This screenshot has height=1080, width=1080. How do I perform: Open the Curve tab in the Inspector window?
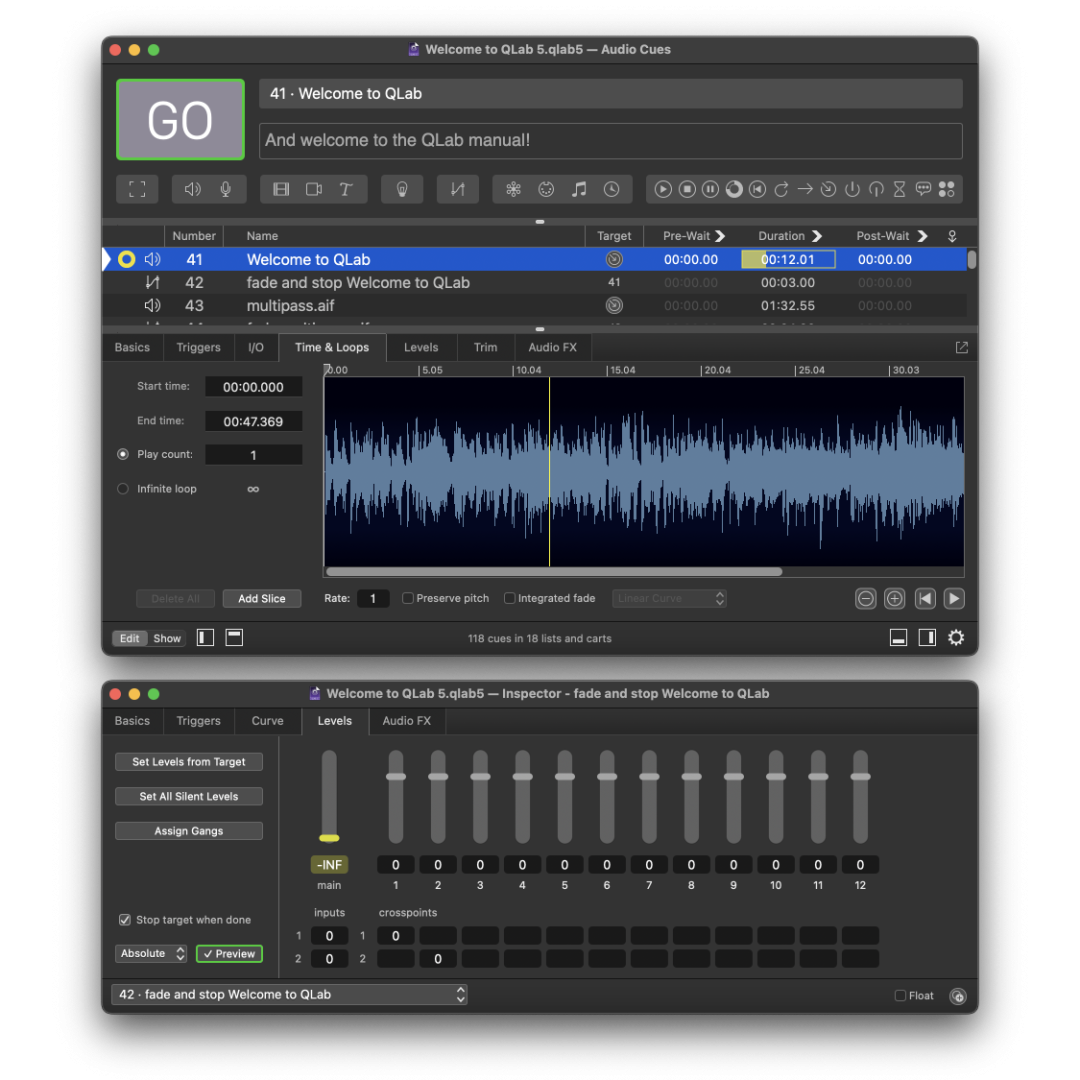click(267, 720)
